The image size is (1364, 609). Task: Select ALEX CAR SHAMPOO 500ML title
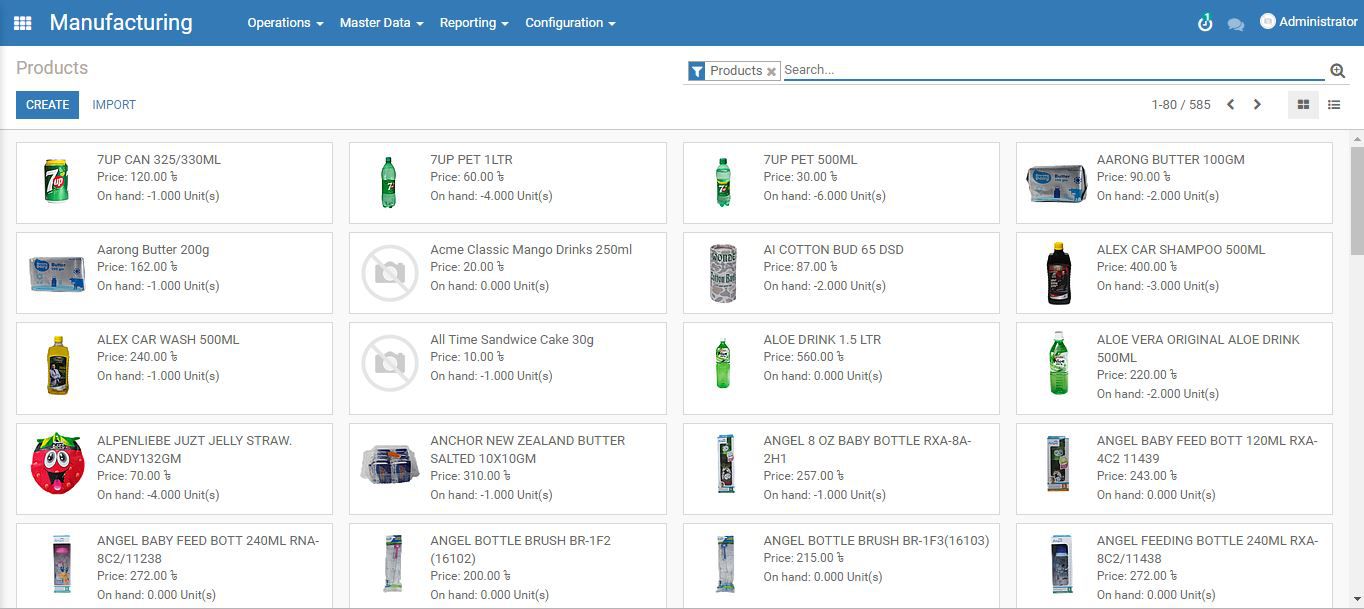click(x=1181, y=249)
